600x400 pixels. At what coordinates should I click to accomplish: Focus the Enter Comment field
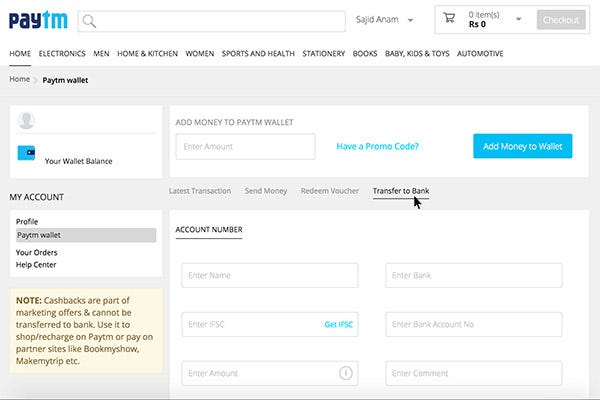pos(474,373)
